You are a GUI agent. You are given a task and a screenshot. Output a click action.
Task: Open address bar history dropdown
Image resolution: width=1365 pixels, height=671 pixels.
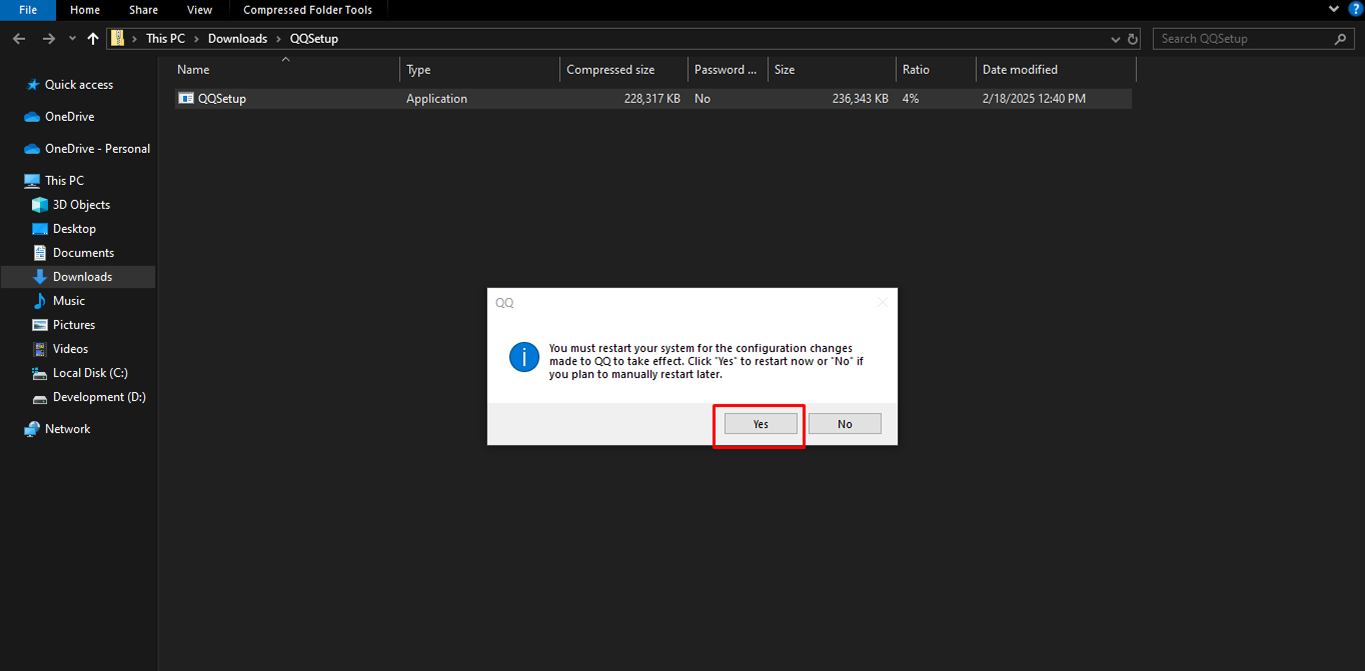click(x=1116, y=39)
